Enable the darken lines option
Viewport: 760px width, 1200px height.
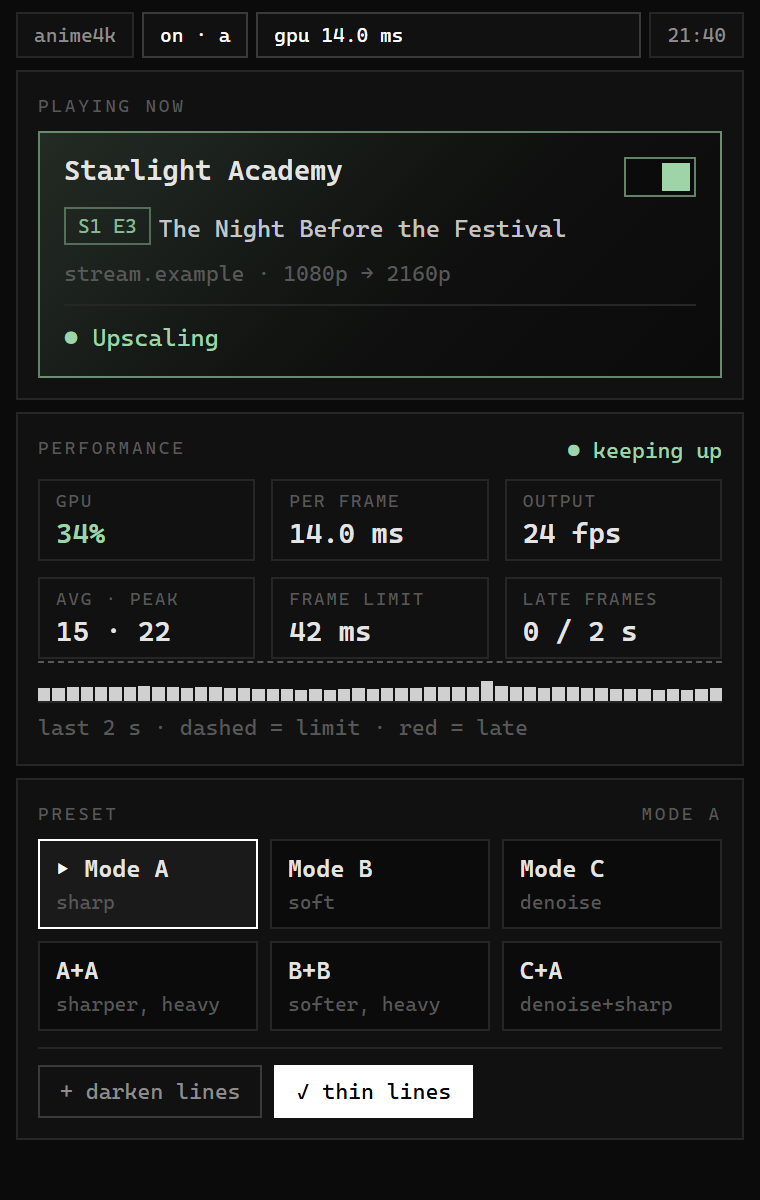(x=150, y=1091)
